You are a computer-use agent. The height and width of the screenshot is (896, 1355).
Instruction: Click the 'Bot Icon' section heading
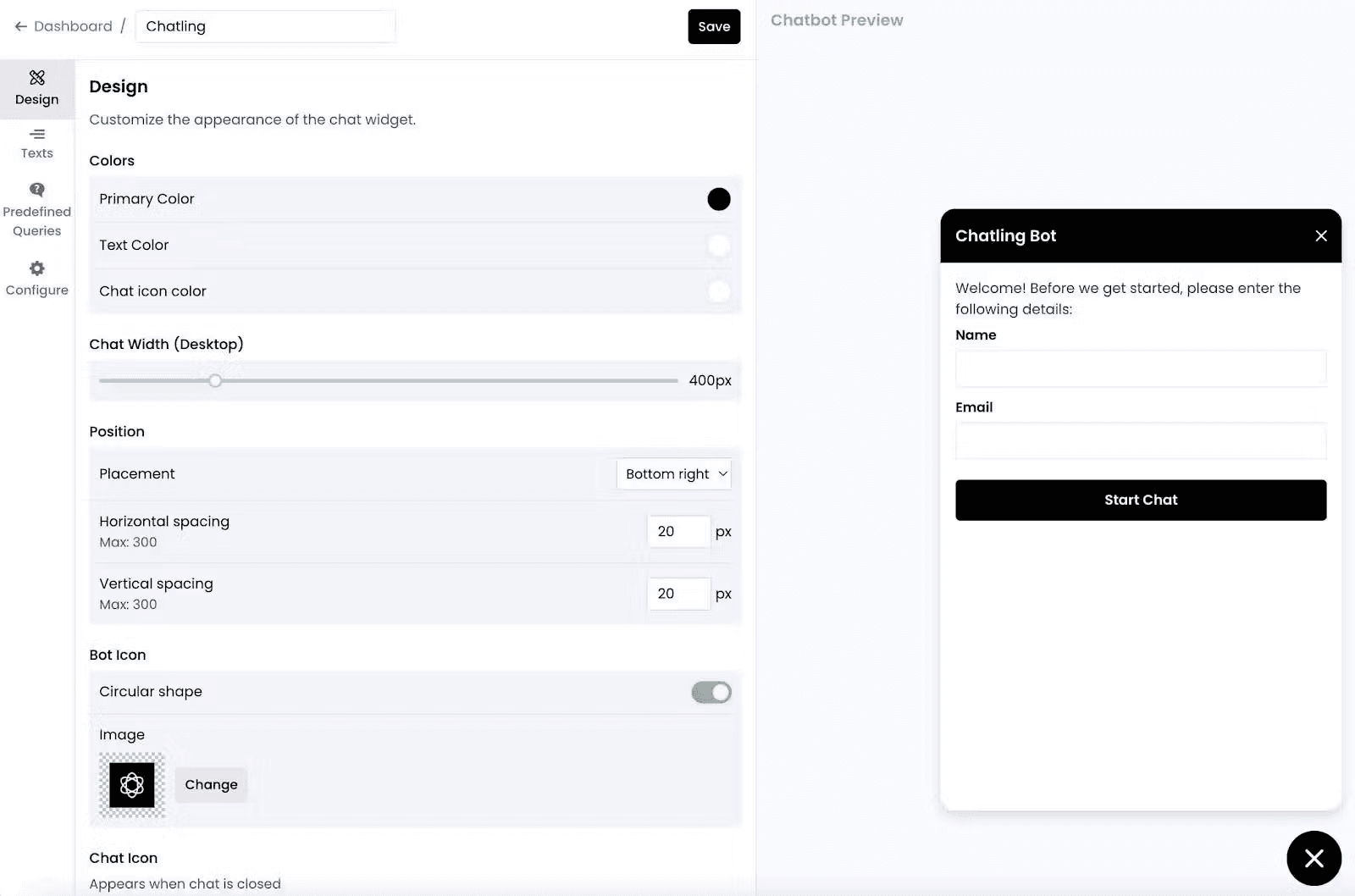pyautogui.click(x=118, y=655)
